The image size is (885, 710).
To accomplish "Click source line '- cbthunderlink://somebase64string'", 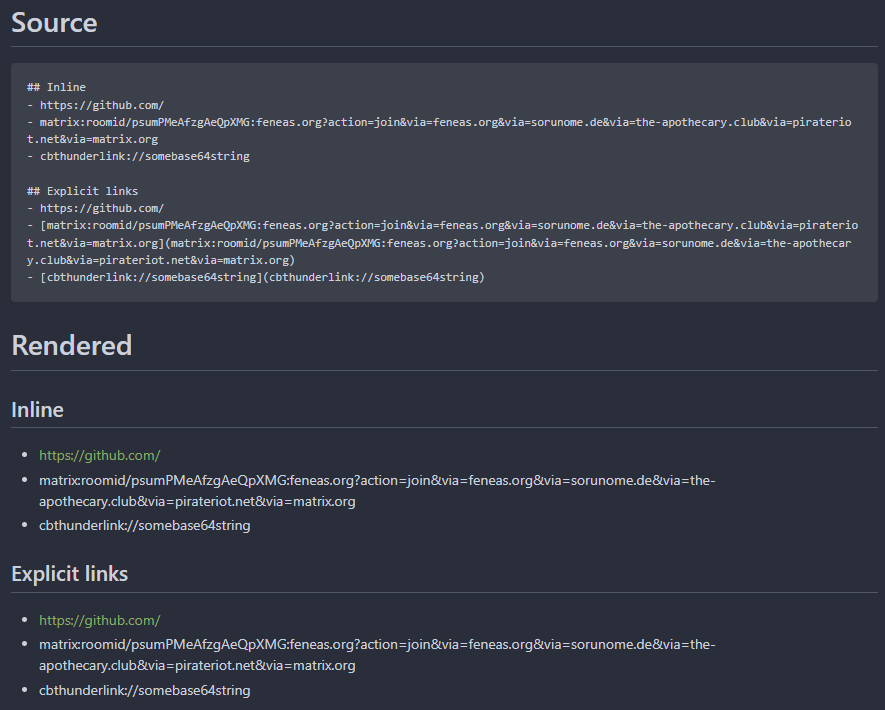I will [138, 156].
